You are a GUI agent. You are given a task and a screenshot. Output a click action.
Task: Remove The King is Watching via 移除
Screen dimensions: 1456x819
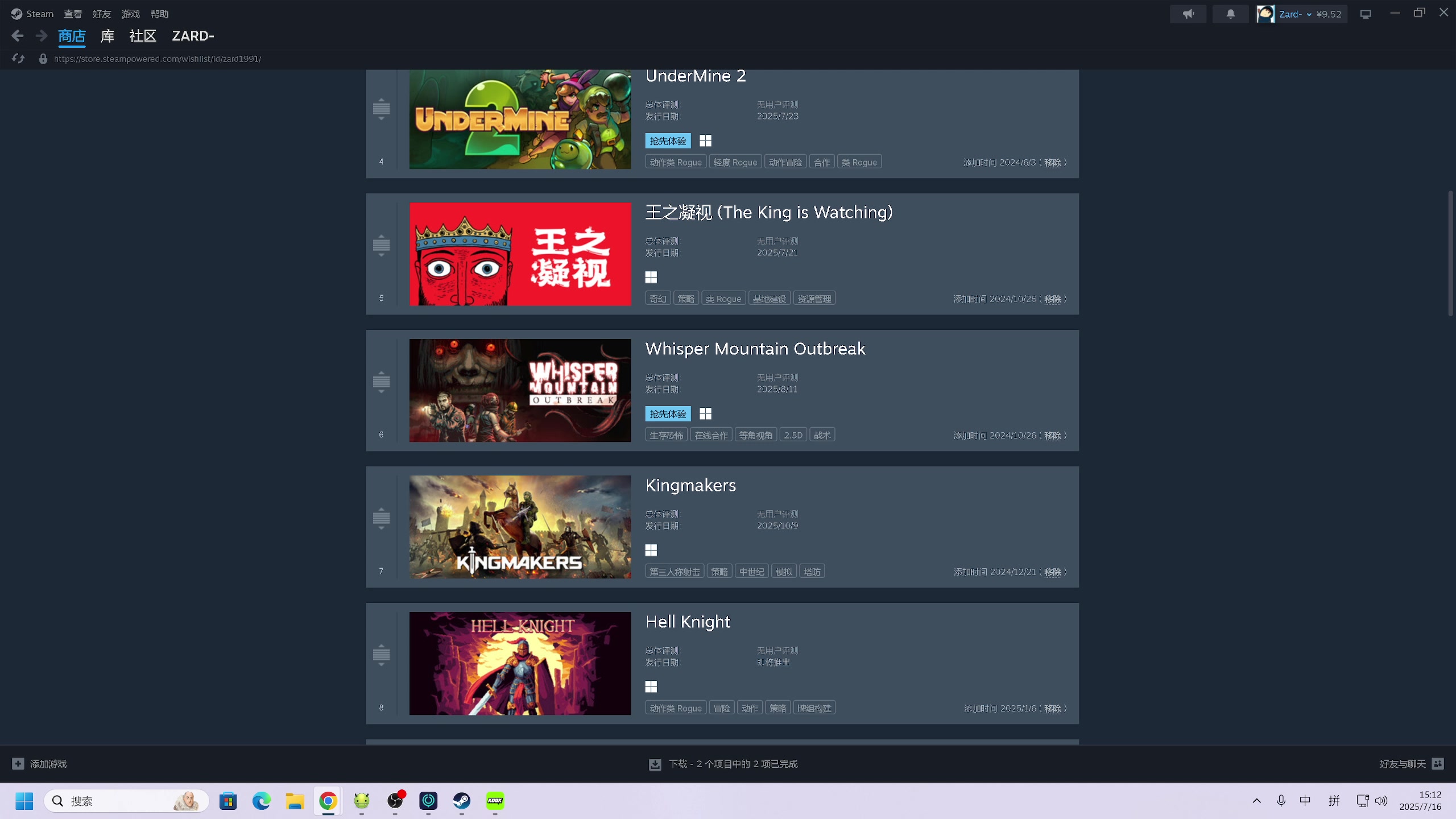click(x=1053, y=299)
